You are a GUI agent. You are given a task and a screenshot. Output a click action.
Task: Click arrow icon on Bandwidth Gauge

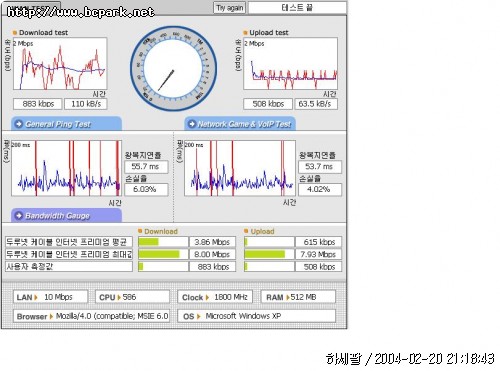tap(19, 216)
